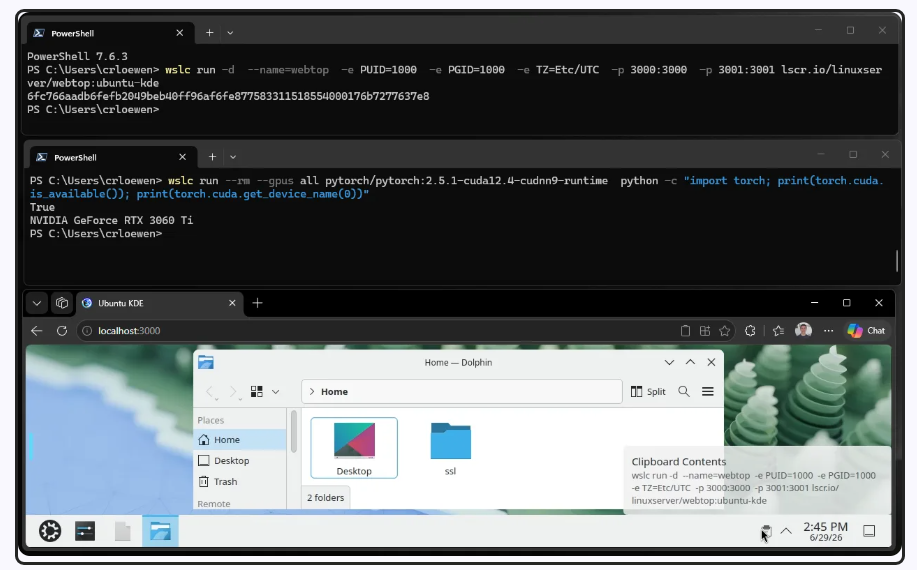The image size is (917, 570).
Task: Open Dolphin's search icon
Action: point(684,392)
